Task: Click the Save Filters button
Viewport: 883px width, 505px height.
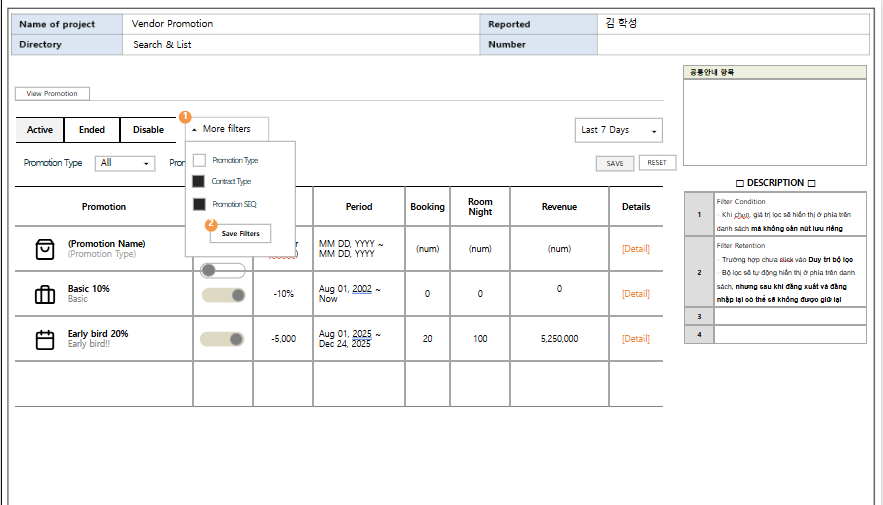Action: [x=240, y=234]
